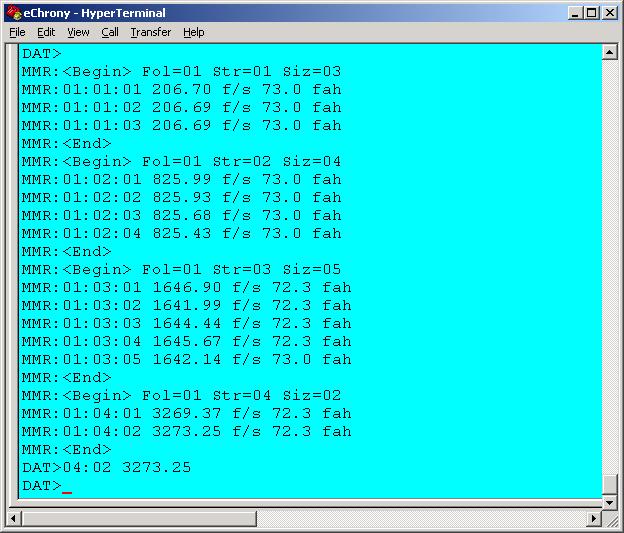Click the row 'MMR:01:03:03 1644.44 f/s'
Image resolution: width=624 pixels, height=533 pixels.
[x=187, y=324]
